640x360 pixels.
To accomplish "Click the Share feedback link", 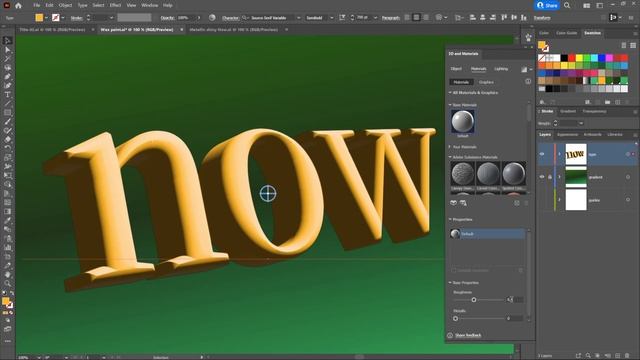I will coord(468,335).
